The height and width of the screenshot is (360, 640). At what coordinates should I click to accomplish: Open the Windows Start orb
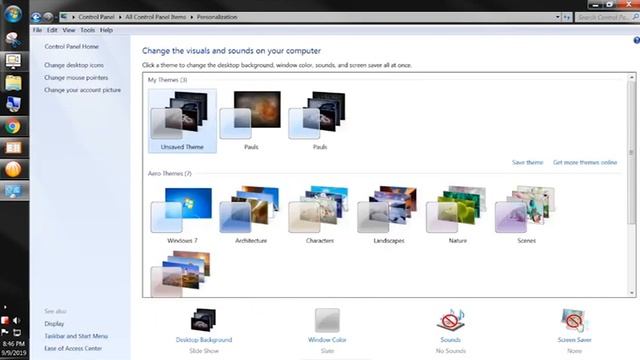click(13, 13)
